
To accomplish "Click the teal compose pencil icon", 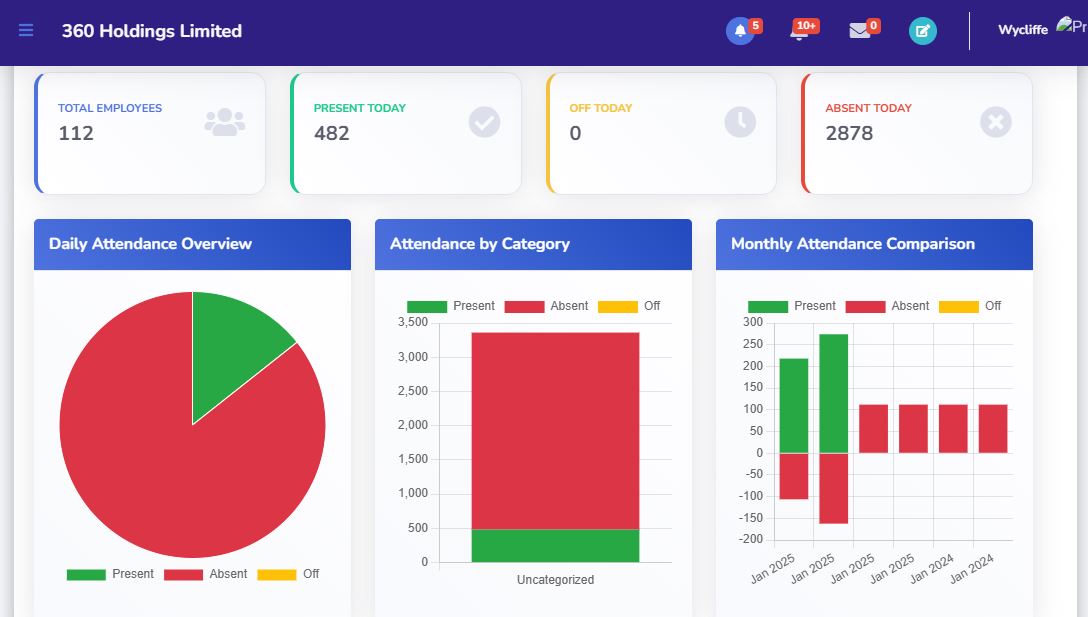I will [x=922, y=31].
